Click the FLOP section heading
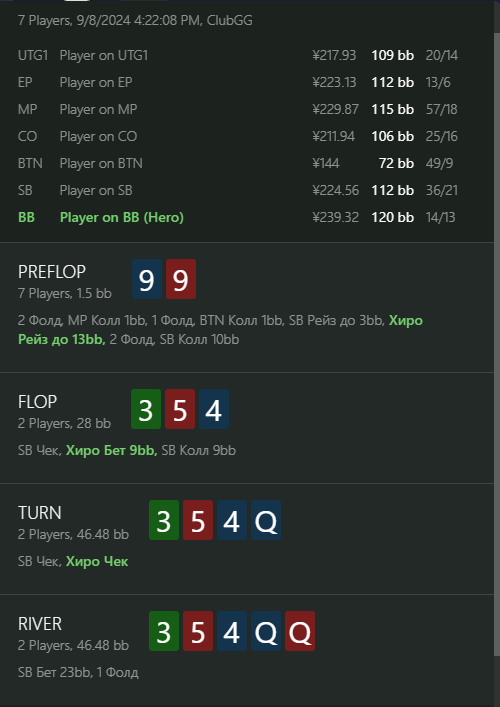The height and width of the screenshot is (707, 500). click(37, 402)
